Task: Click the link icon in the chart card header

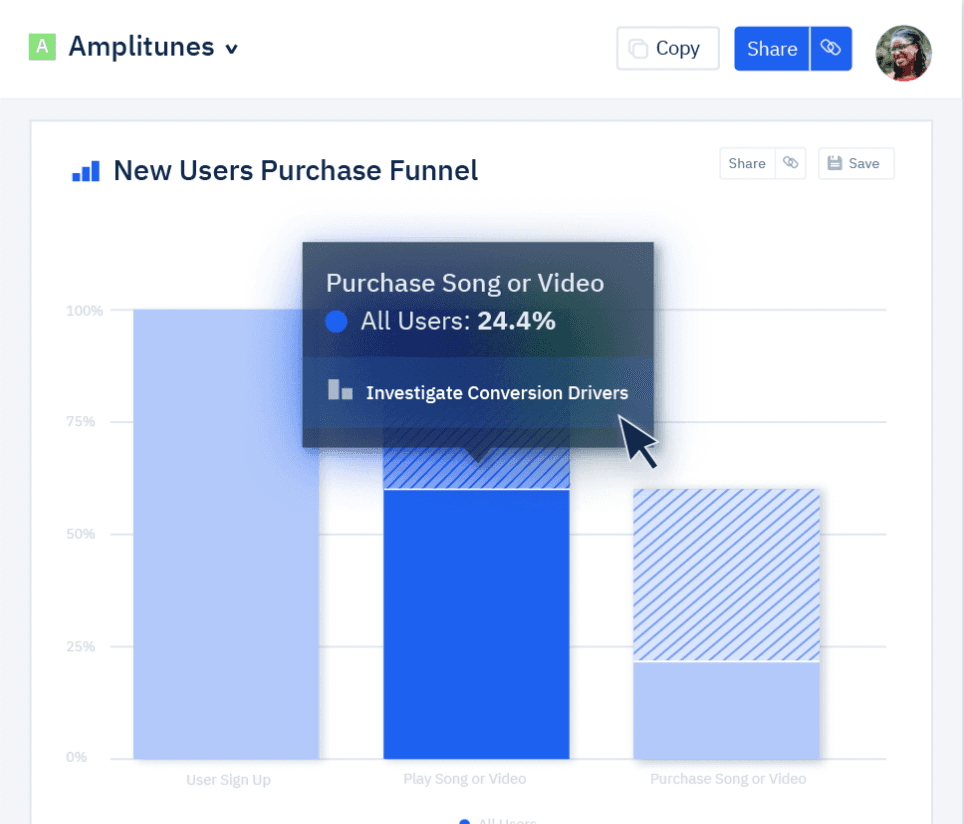Action: [x=789, y=163]
